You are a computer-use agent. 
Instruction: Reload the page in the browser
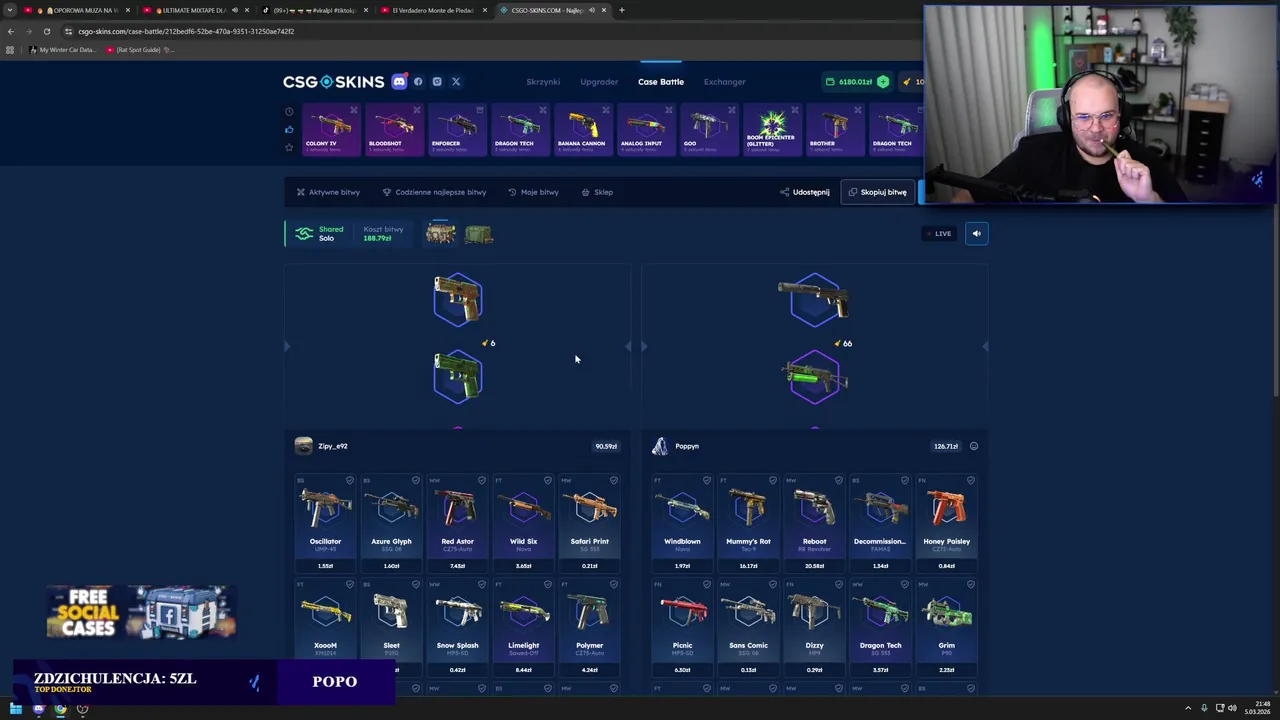tap(46, 31)
